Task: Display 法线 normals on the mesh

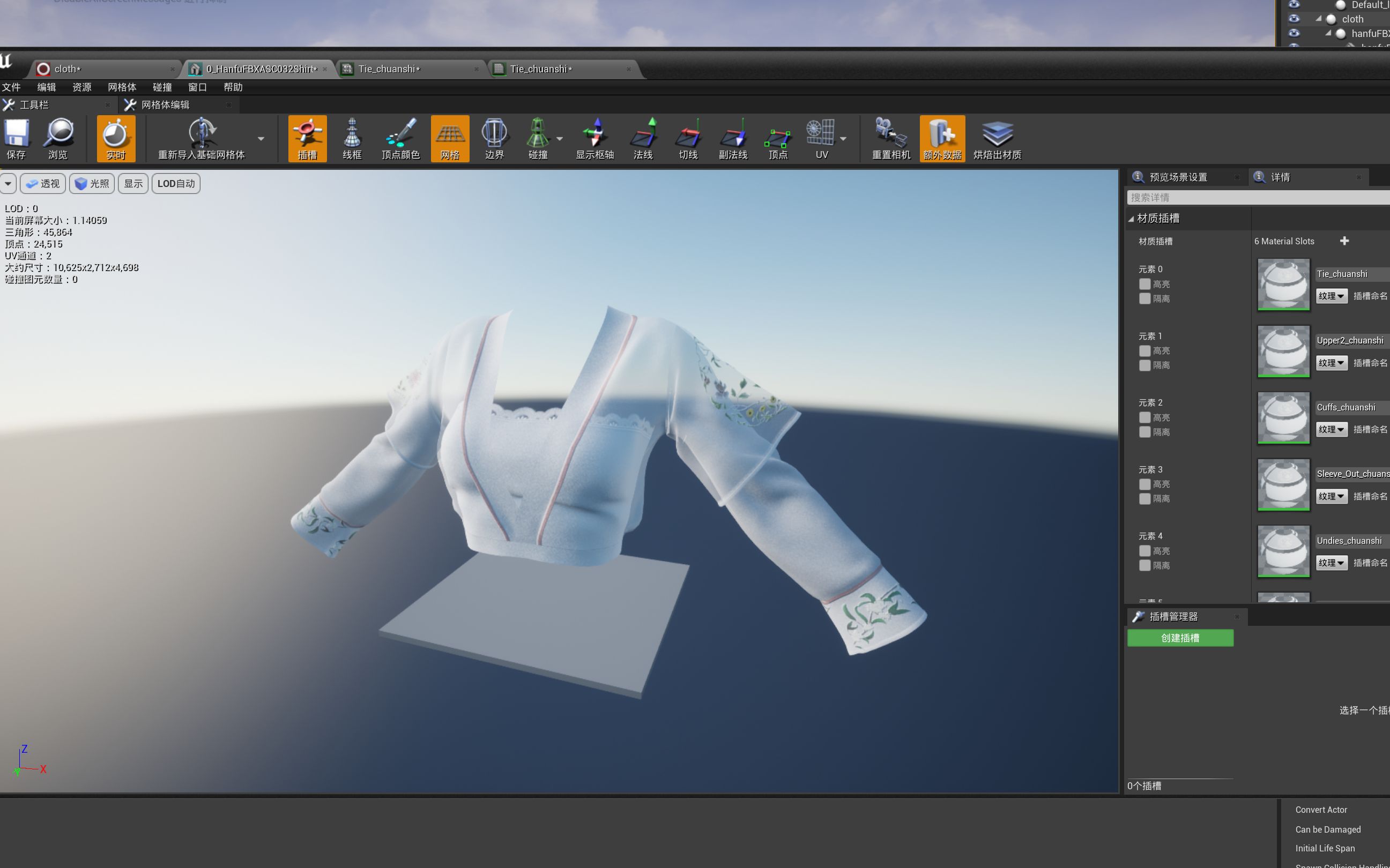Action: pos(642,138)
